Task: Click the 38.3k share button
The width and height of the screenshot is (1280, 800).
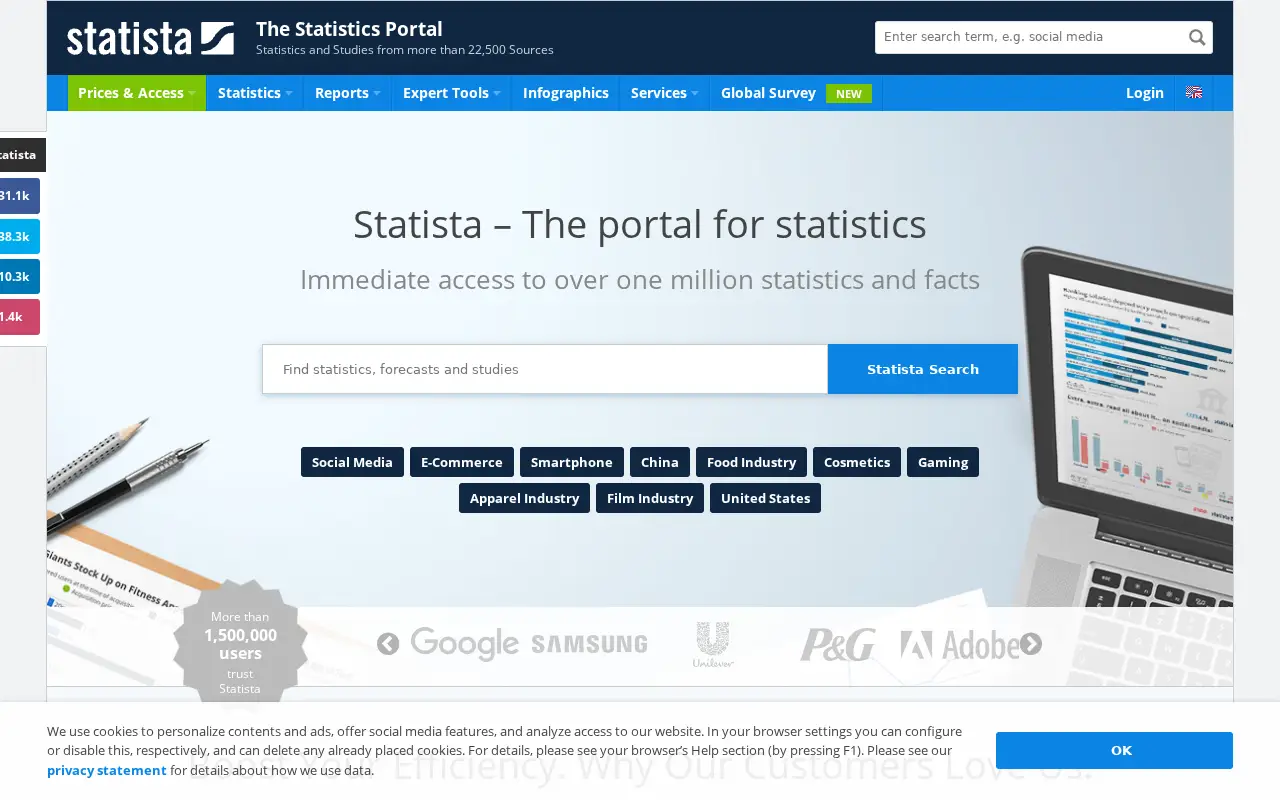Action: (x=20, y=237)
